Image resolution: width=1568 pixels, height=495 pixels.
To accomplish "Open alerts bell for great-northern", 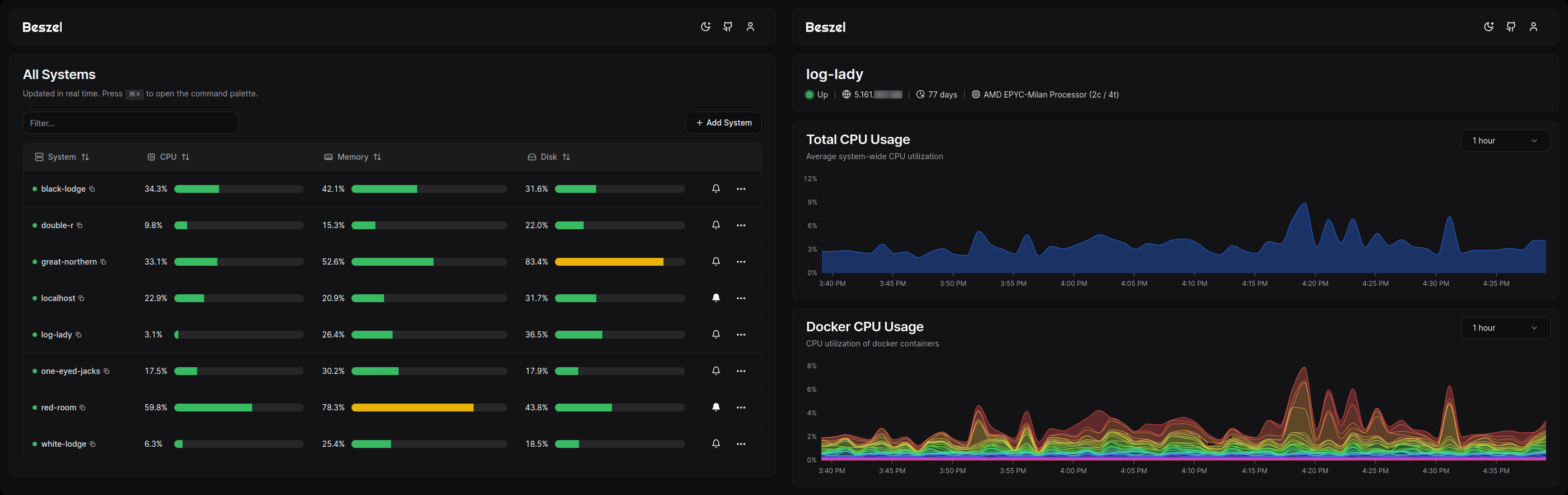I will point(716,262).
